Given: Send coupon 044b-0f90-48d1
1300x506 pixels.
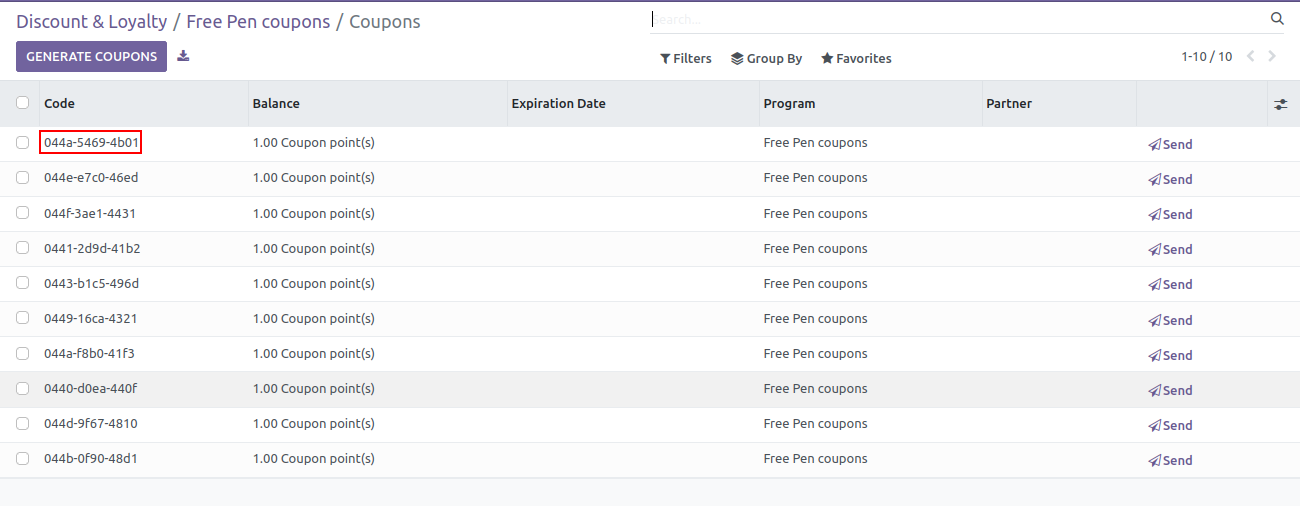Looking at the screenshot, I should (1170, 460).
